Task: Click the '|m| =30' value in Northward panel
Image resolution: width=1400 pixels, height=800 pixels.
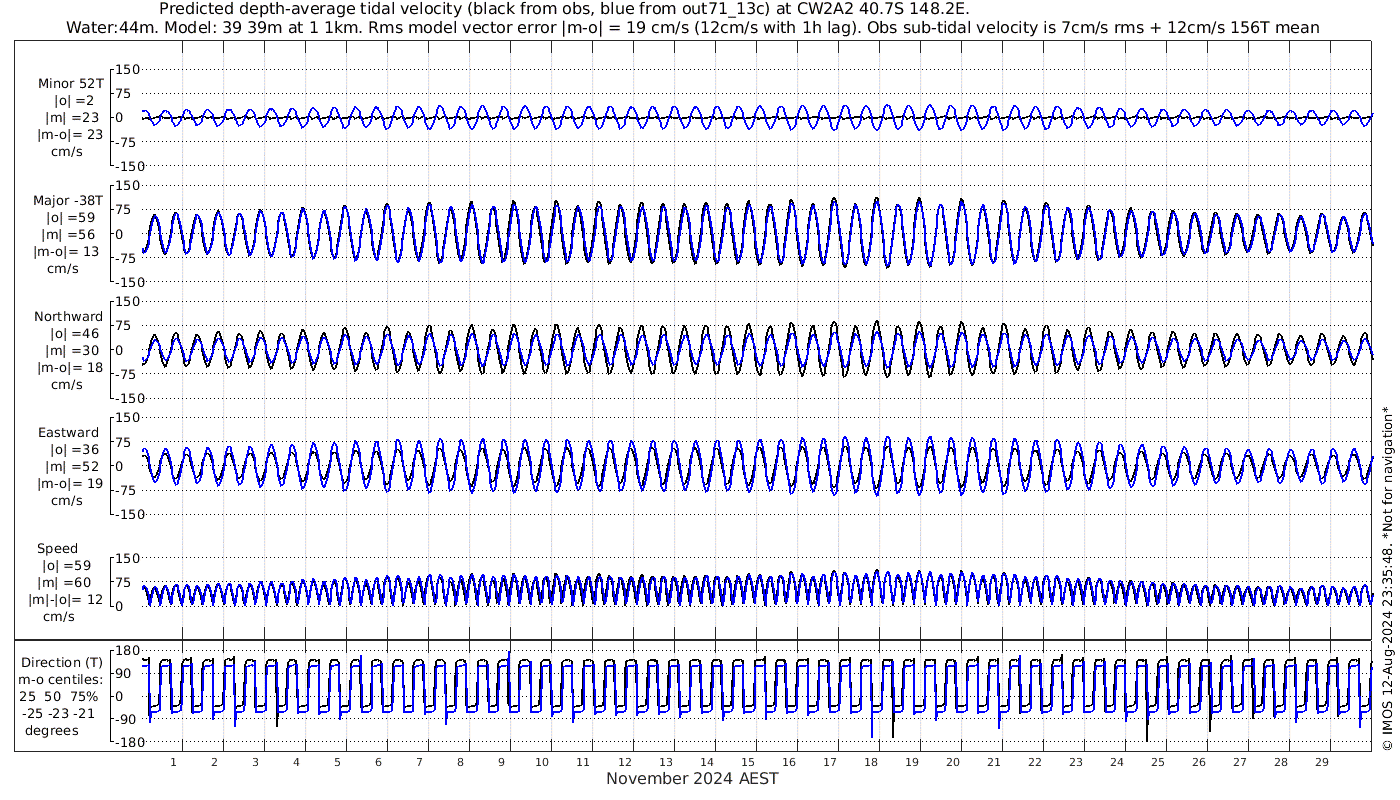Action: click(71, 351)
